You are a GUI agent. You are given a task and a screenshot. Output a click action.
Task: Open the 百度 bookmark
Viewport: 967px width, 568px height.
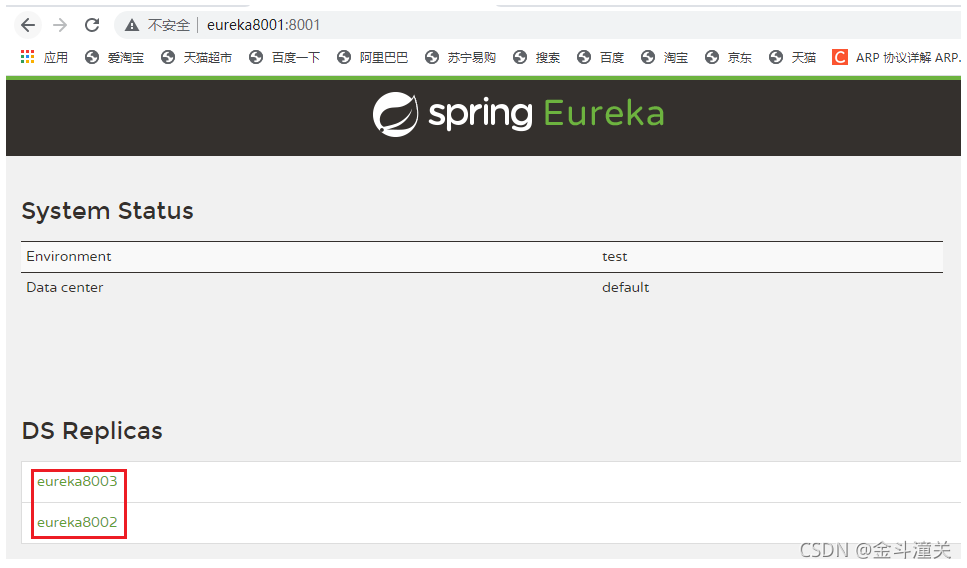coord(601,57)
